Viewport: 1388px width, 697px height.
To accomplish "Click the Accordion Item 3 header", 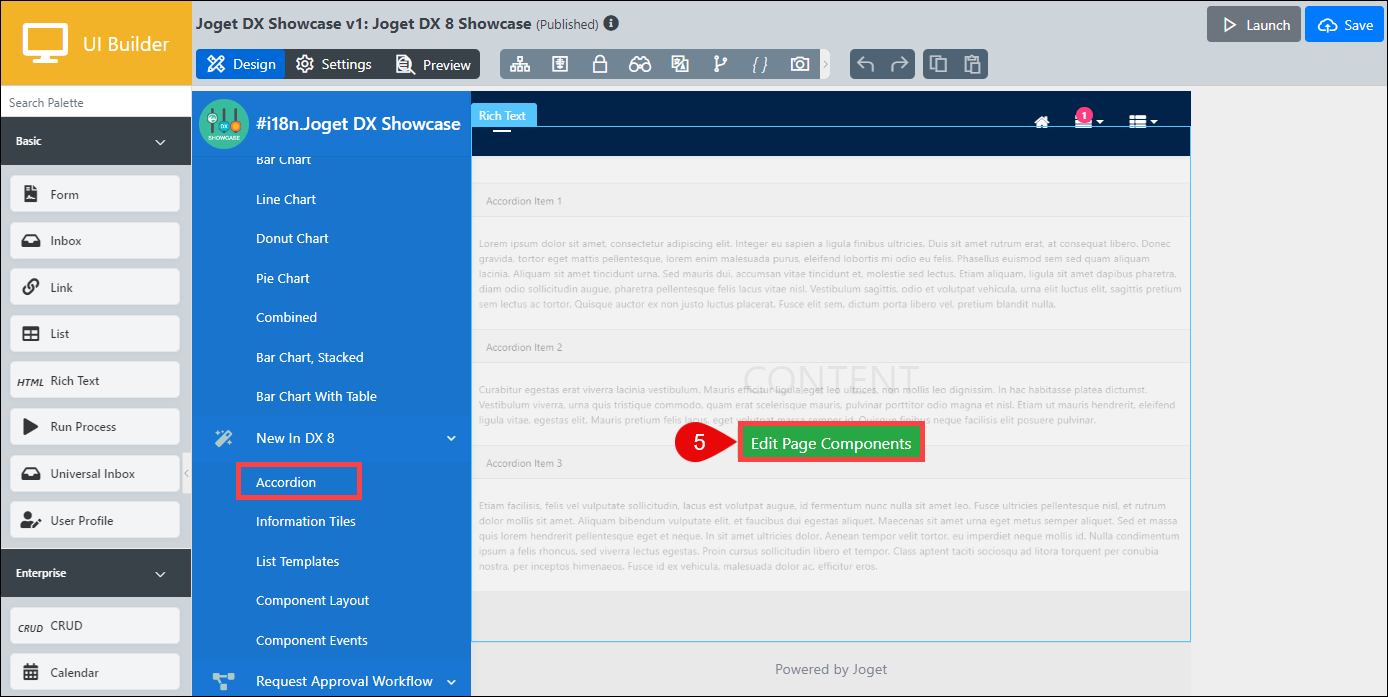I will click(x=830, y=463).
